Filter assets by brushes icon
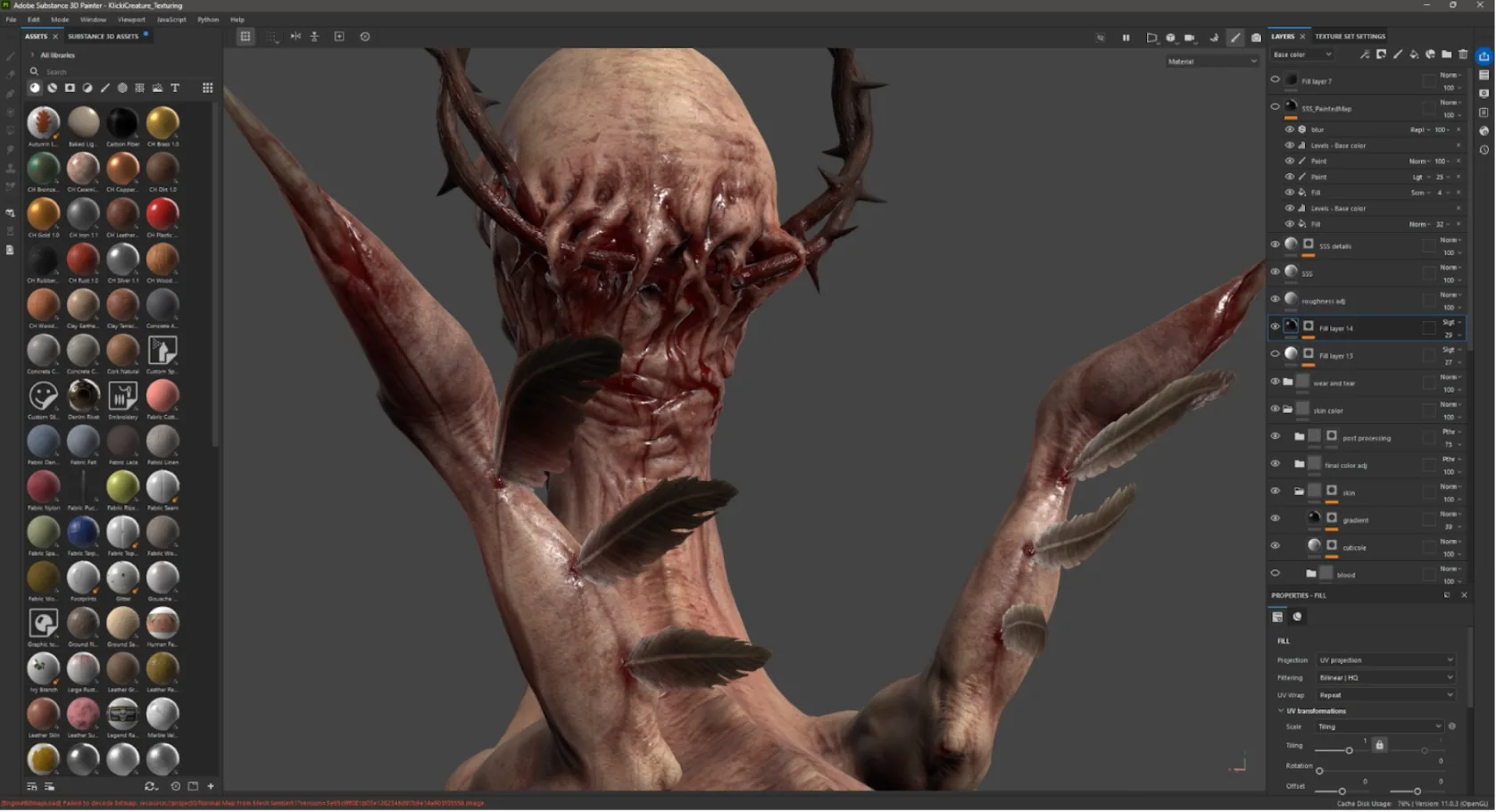Viewport: 1496px width, 812px height. 104,87
